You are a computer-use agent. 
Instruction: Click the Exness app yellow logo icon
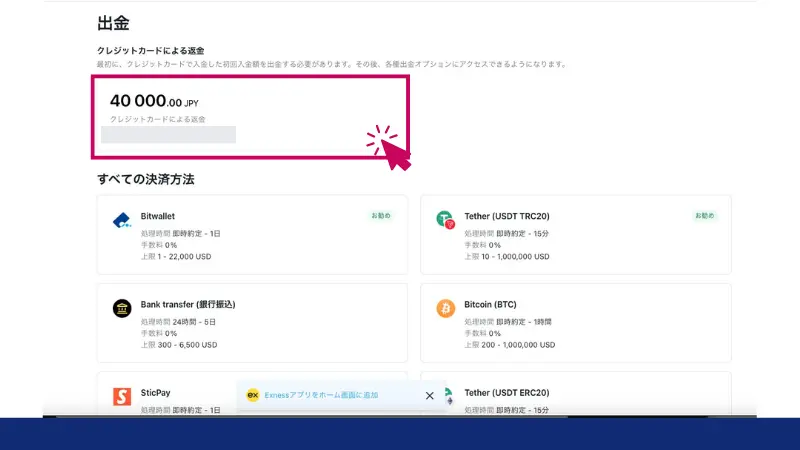click(253, 395)
